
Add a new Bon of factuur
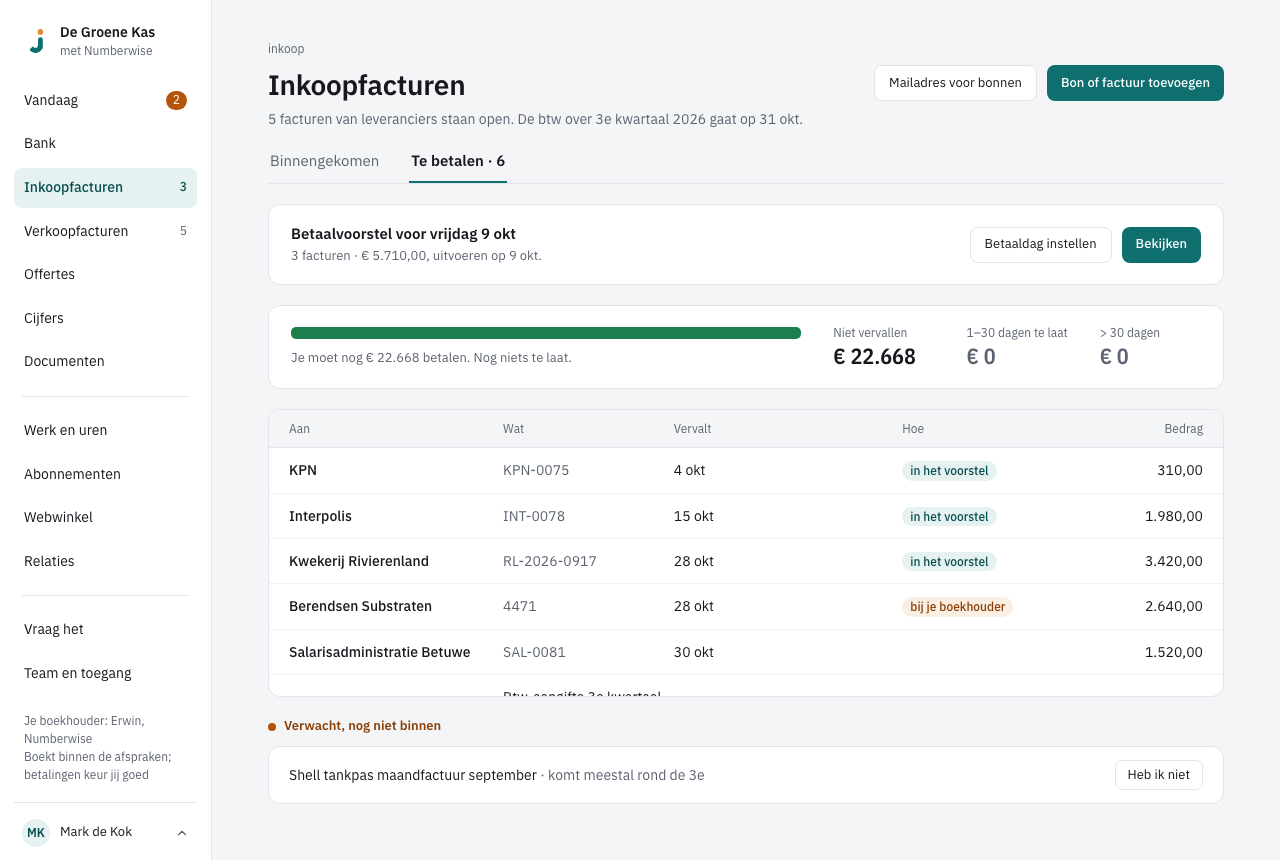1135,83
